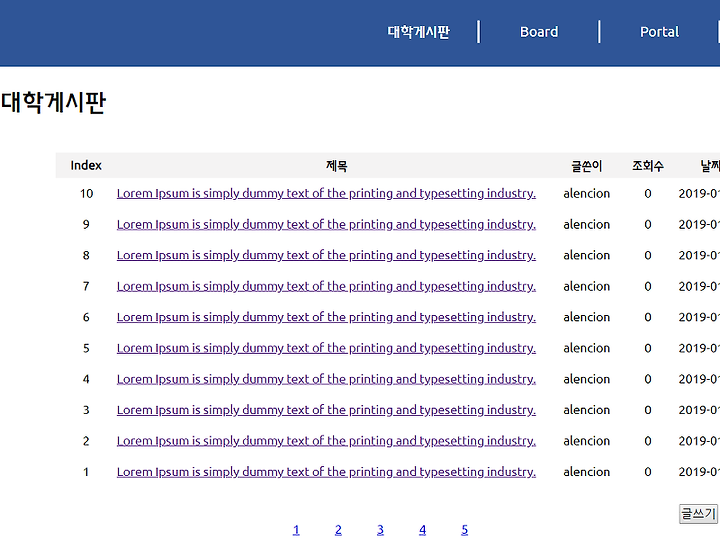Go to pagination page 5
The image size is (720, 540).
coord(465,530)
